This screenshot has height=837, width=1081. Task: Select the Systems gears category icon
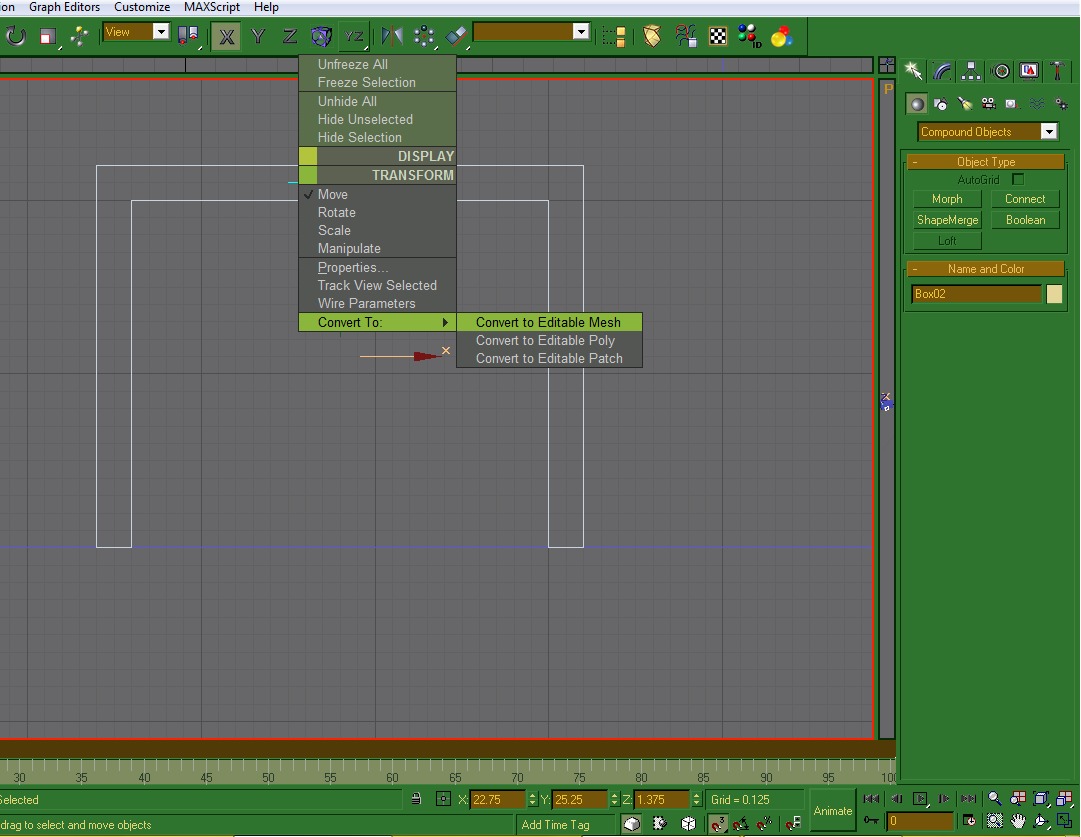tap(1061, 104)
